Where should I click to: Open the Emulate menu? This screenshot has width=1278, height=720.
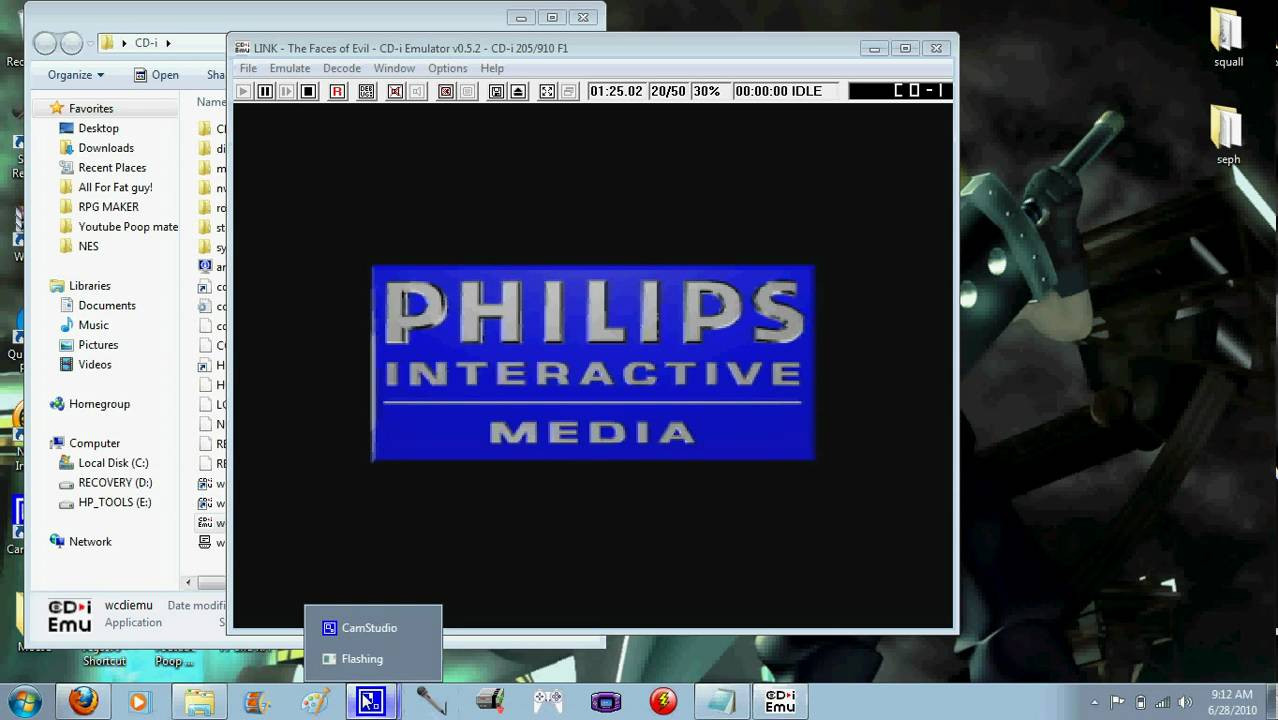[290, 68]
